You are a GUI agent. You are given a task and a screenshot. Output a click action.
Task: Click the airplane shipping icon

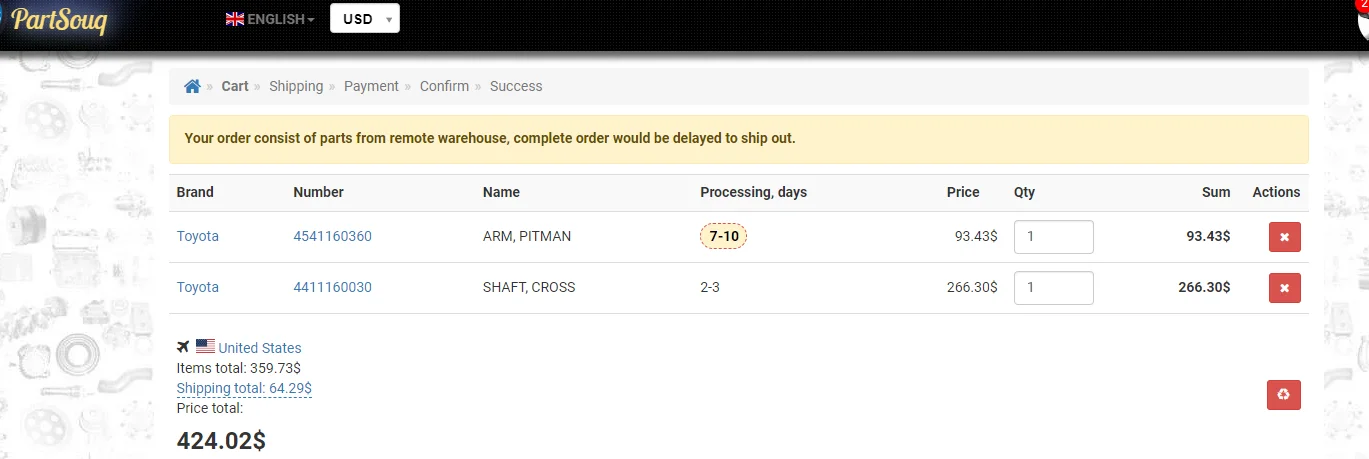183,347
